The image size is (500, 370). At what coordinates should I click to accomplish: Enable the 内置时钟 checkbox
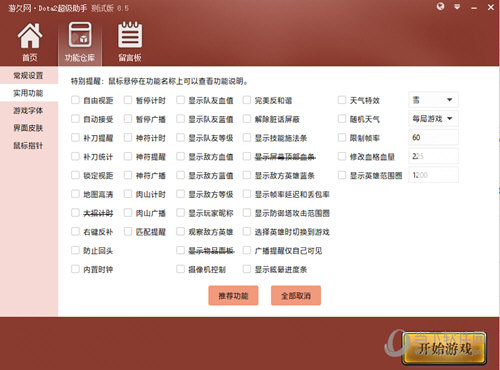75,269
